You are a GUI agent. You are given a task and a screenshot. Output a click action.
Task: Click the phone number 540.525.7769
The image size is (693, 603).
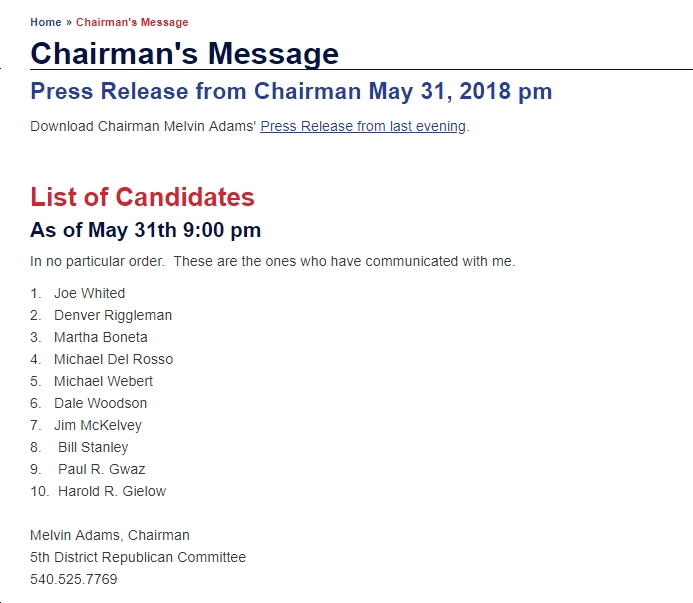pos(74,579)
